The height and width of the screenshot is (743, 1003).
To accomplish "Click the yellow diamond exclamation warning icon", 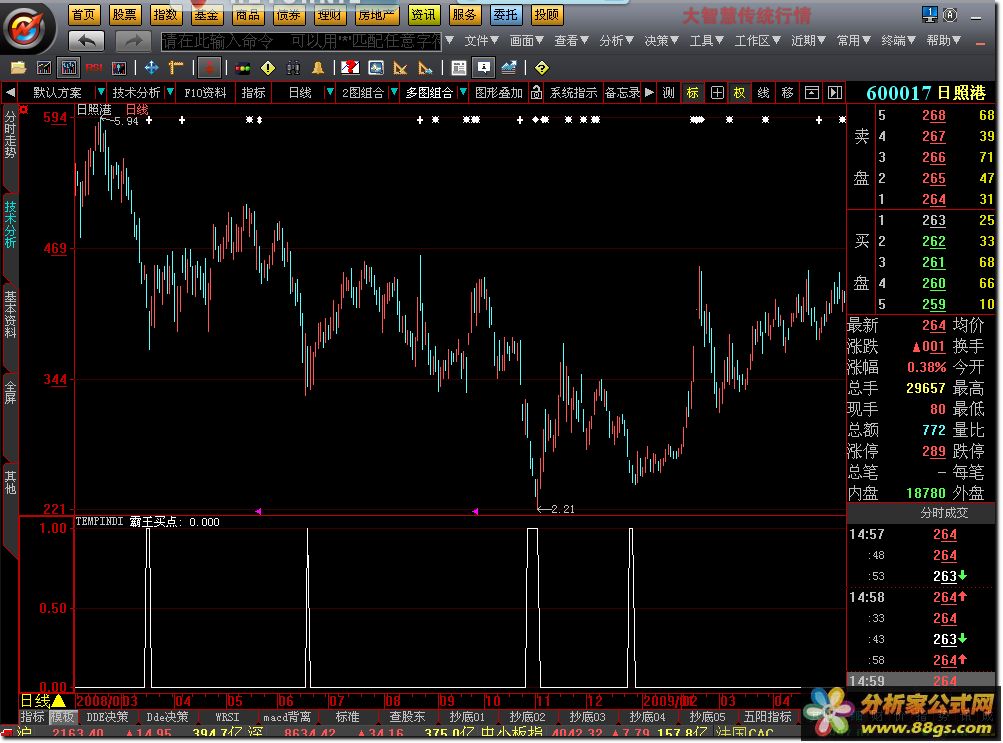I will coord(268,67).
